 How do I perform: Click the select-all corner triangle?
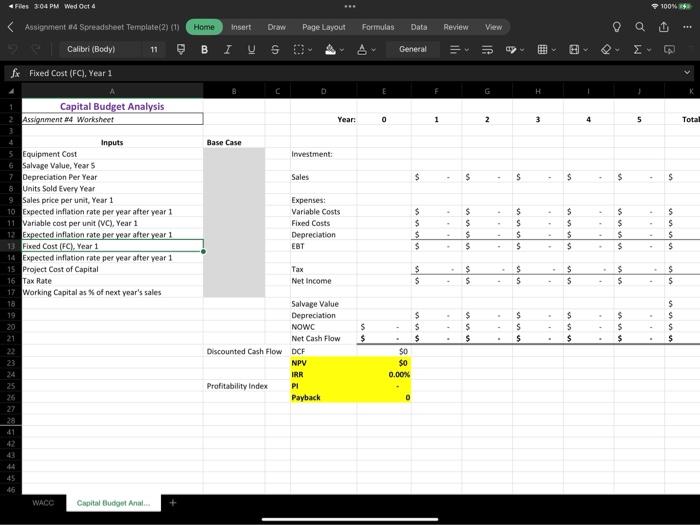[x=12, y=91]
